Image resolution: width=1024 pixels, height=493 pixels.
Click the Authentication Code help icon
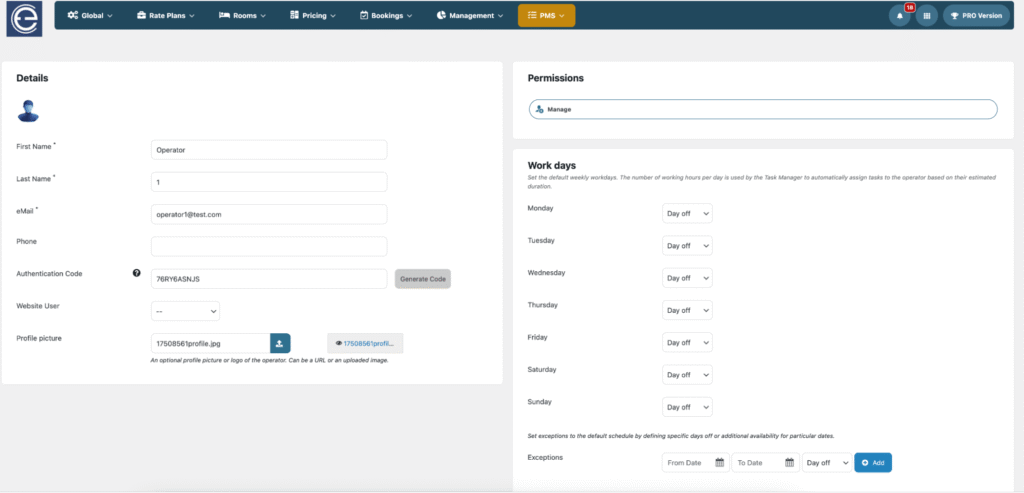point(136,273)
